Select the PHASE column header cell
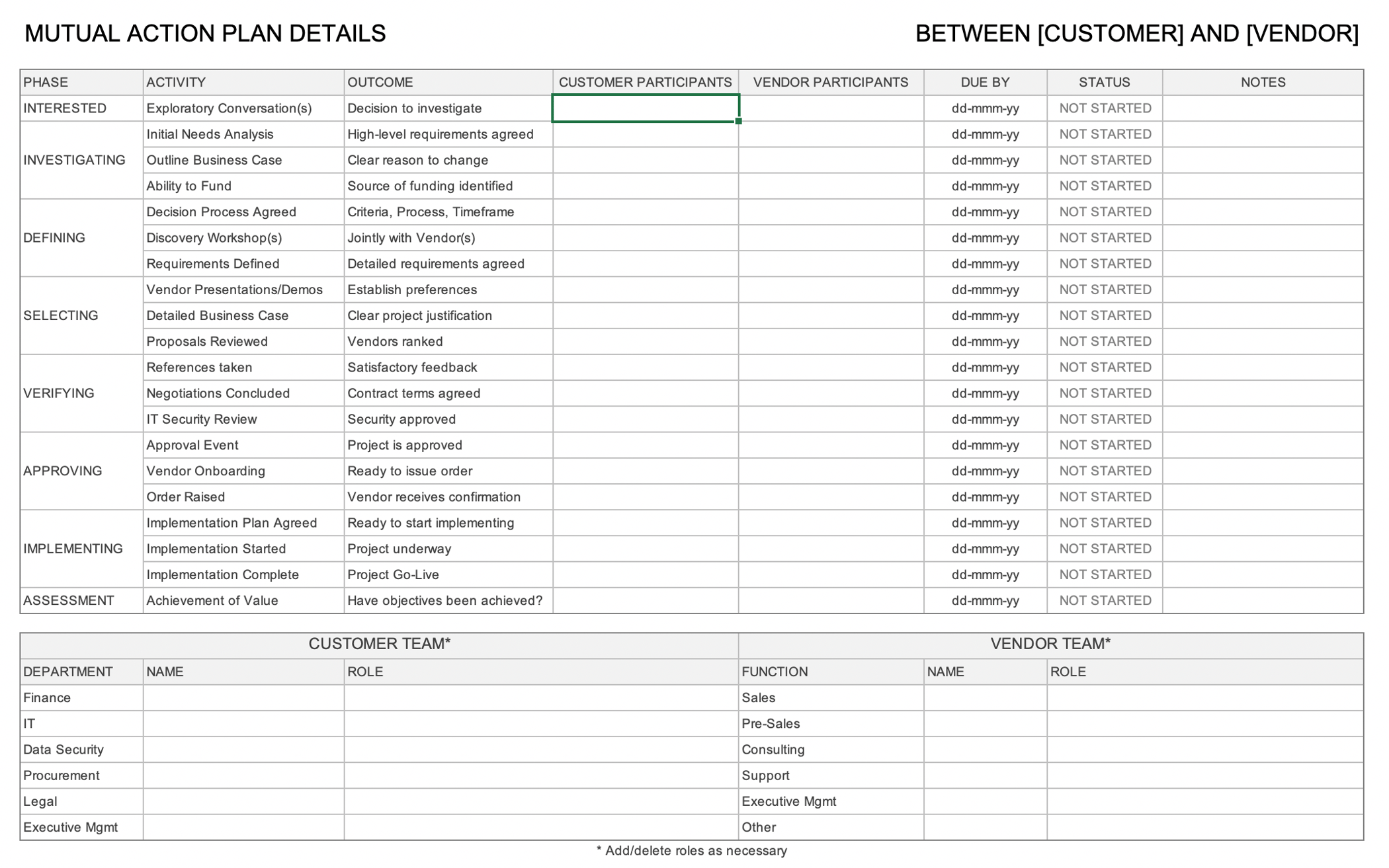 (81, 83)
